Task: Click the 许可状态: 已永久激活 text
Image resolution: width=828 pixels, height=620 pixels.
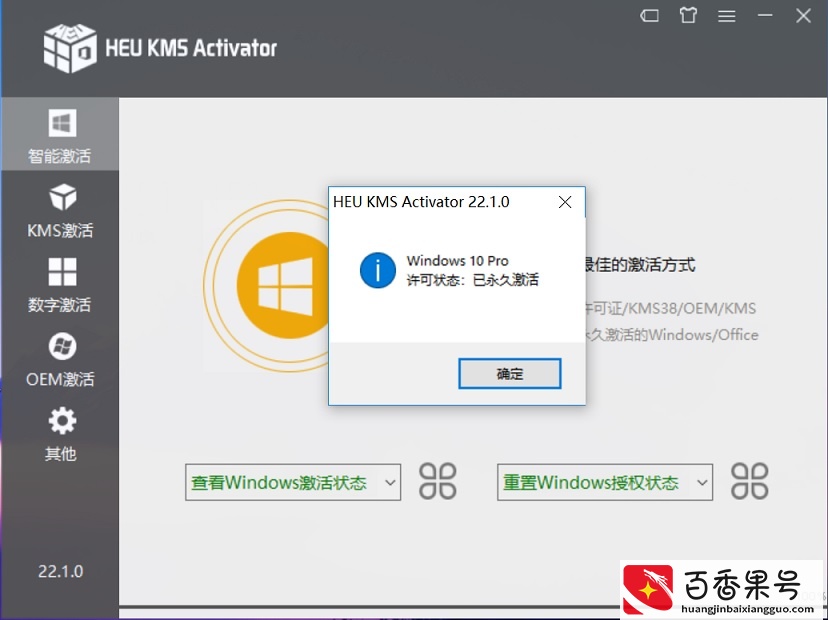Action: 473,280
